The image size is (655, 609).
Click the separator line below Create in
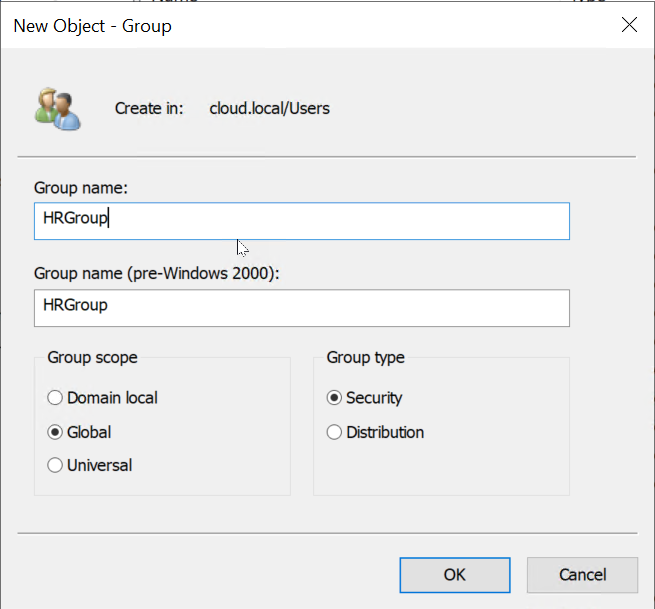click(x=327, y=157)
